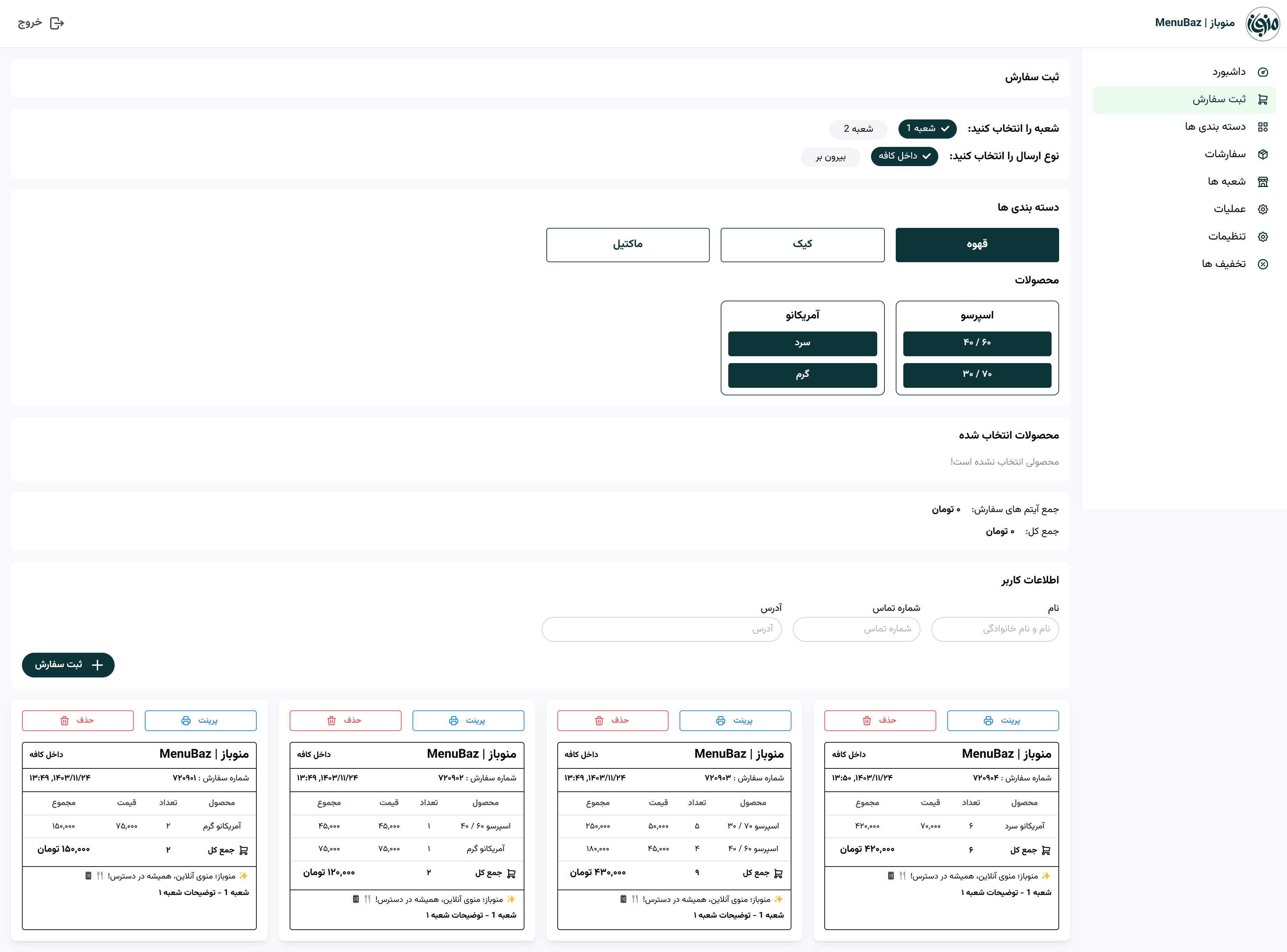This screenshot has height=952, width=1287.
Task: Delete order number ۷۲۰۹۰۱
Action: pyautogui.click(x=77, y=720)
